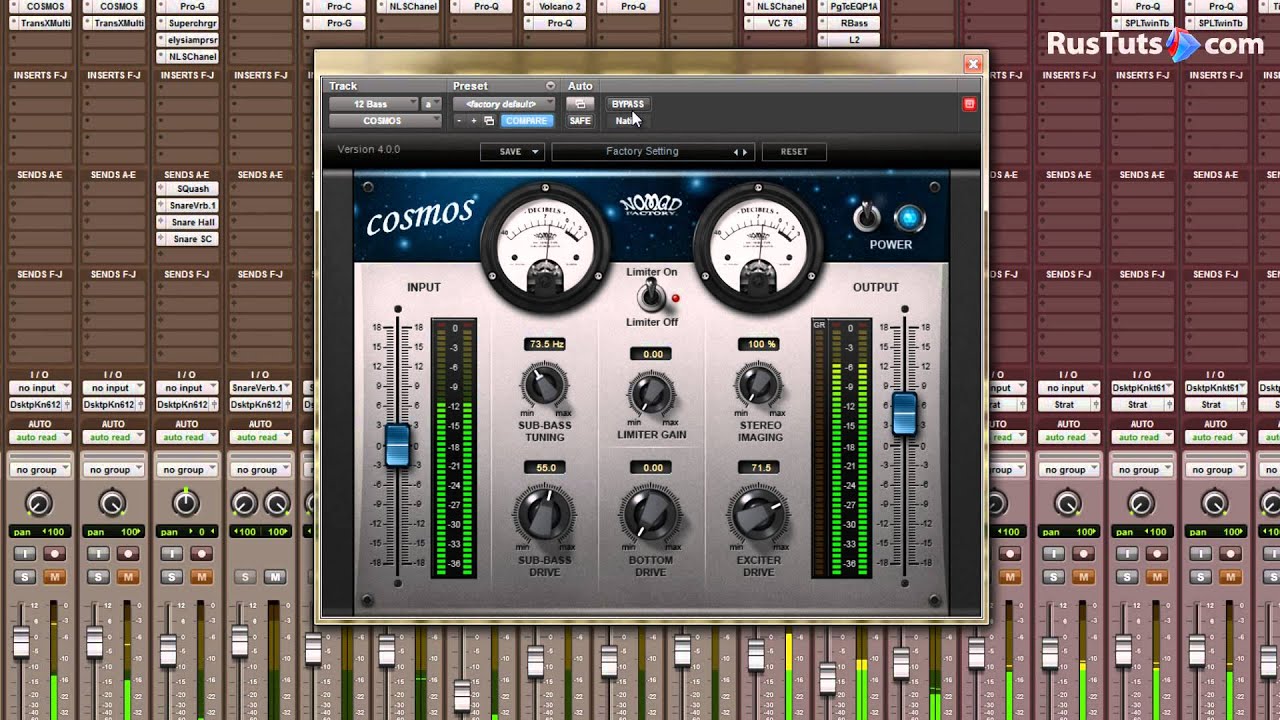This screenshot has width=1280, height=720.
Task: Open the auto read selector on SQuash send channel
Action: pyautogui.click(x=186, y=437)
